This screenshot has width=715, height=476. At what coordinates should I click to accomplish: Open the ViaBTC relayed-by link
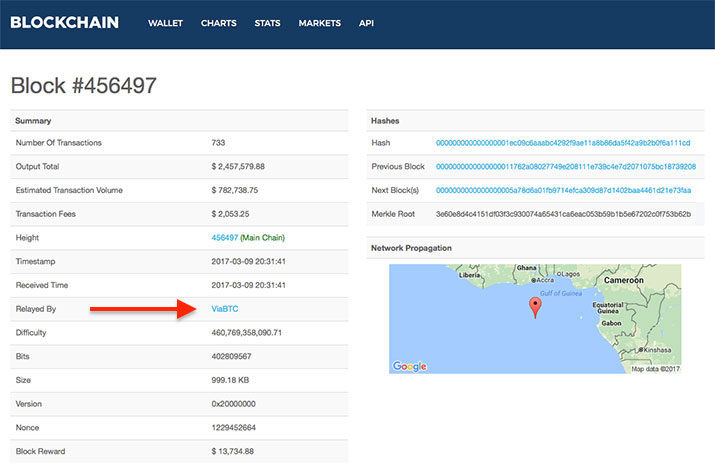225,309
